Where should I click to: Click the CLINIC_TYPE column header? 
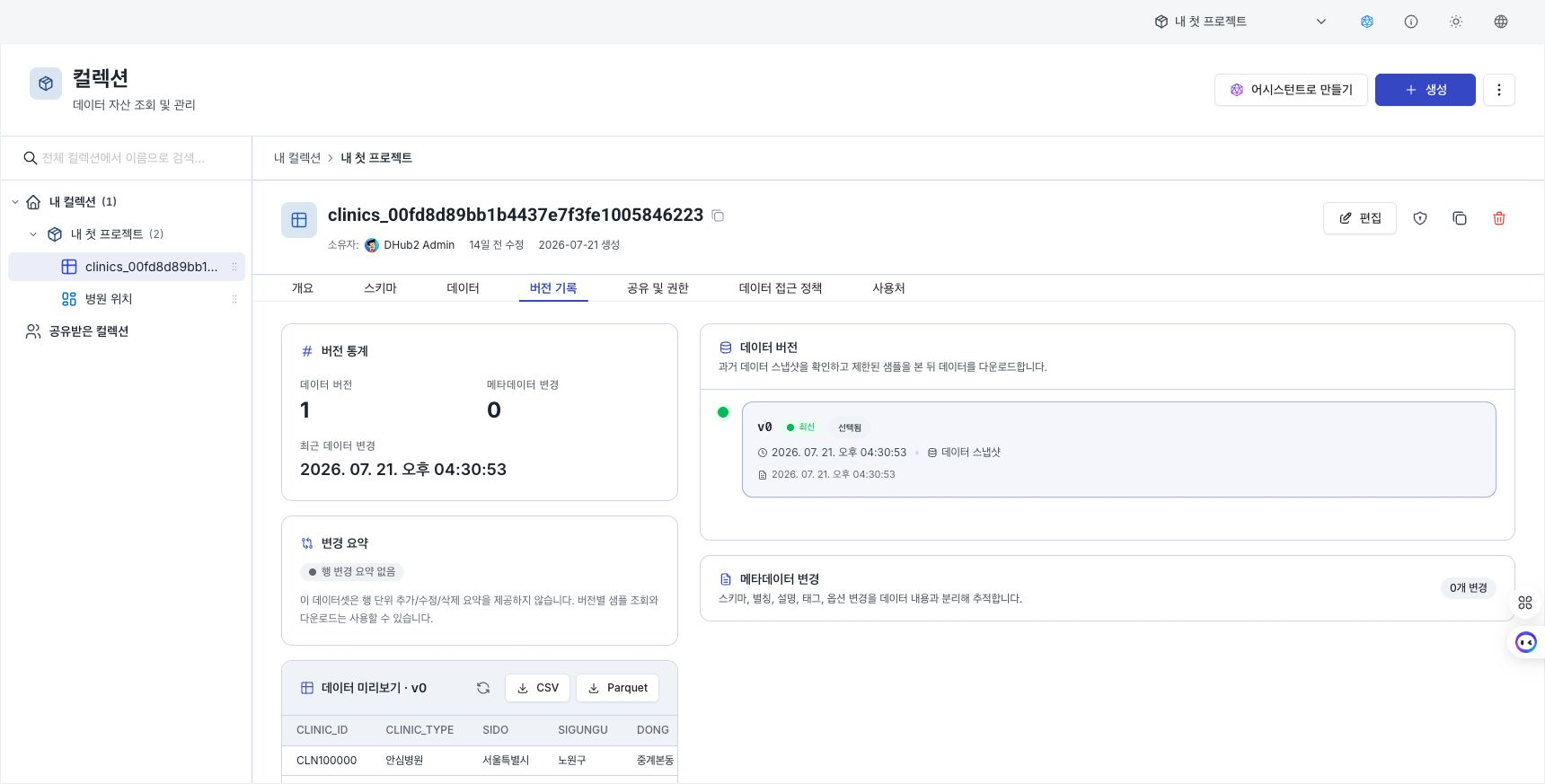(419, 730)
